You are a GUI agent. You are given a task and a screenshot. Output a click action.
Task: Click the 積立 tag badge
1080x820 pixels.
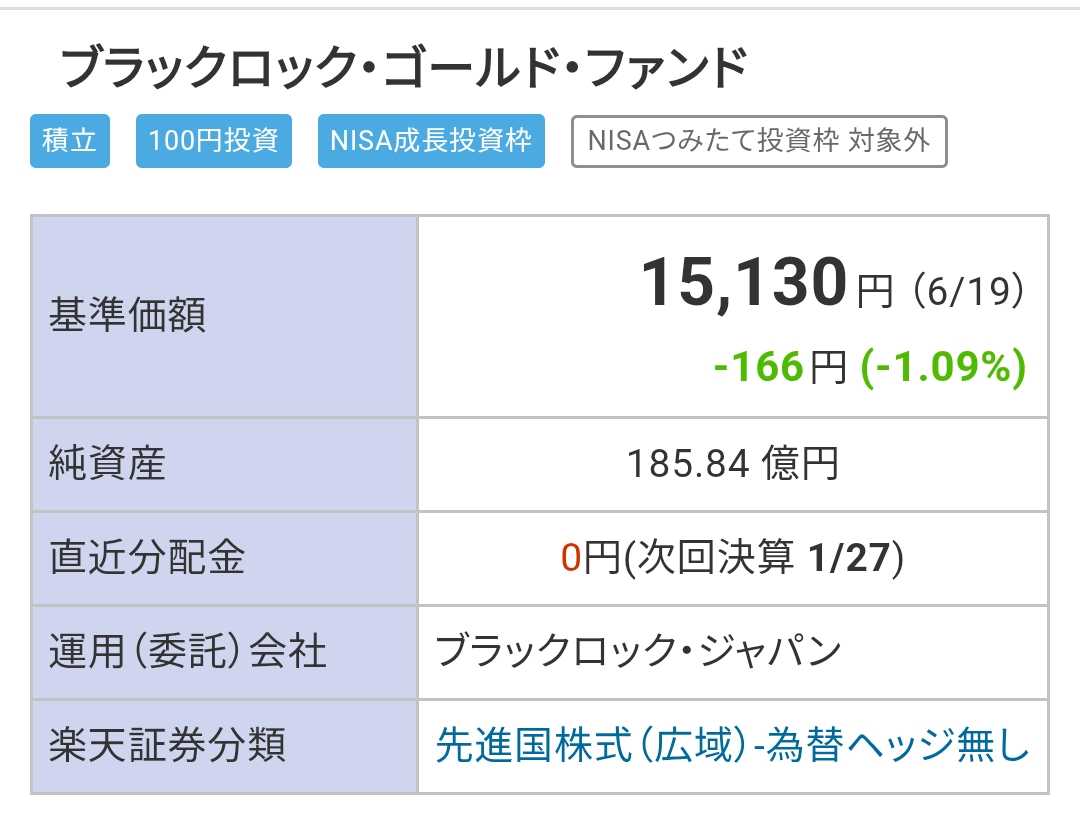[70, 141]
